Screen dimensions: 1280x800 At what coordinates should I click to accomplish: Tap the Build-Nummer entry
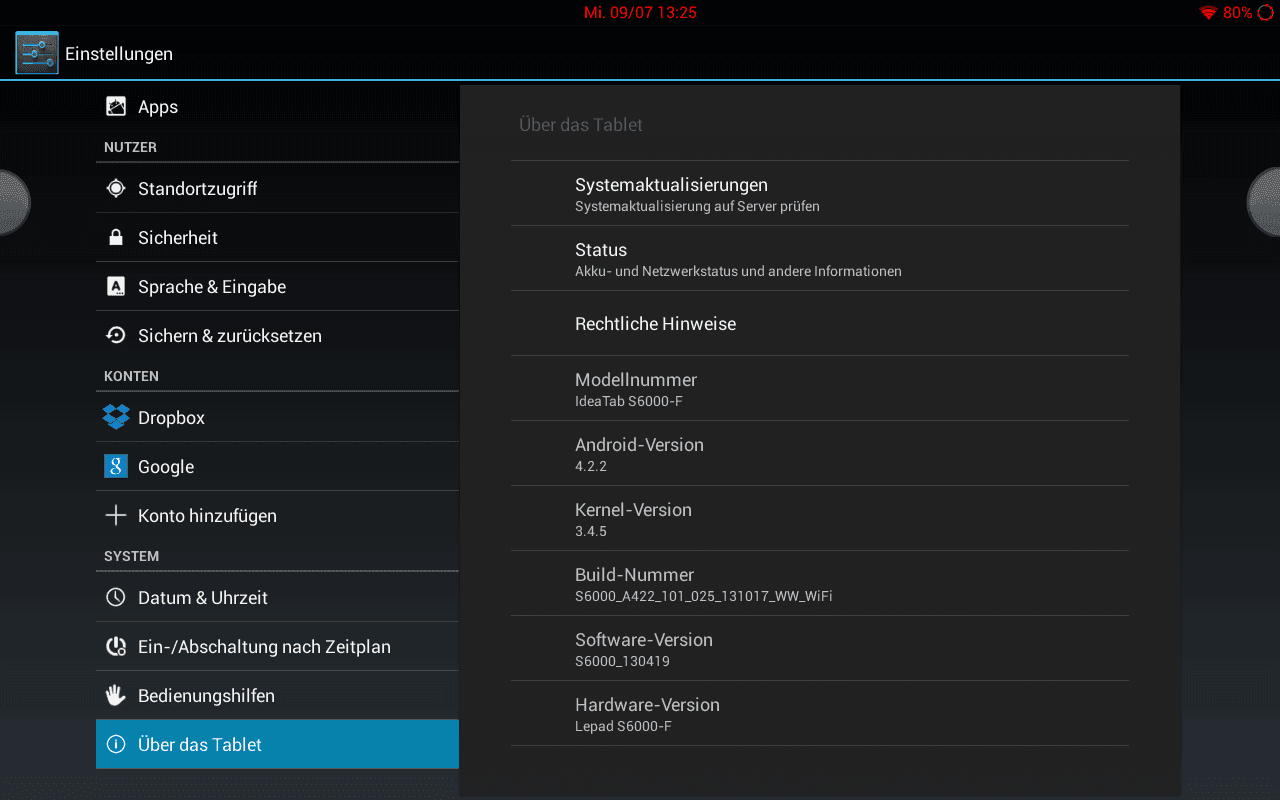819,584
